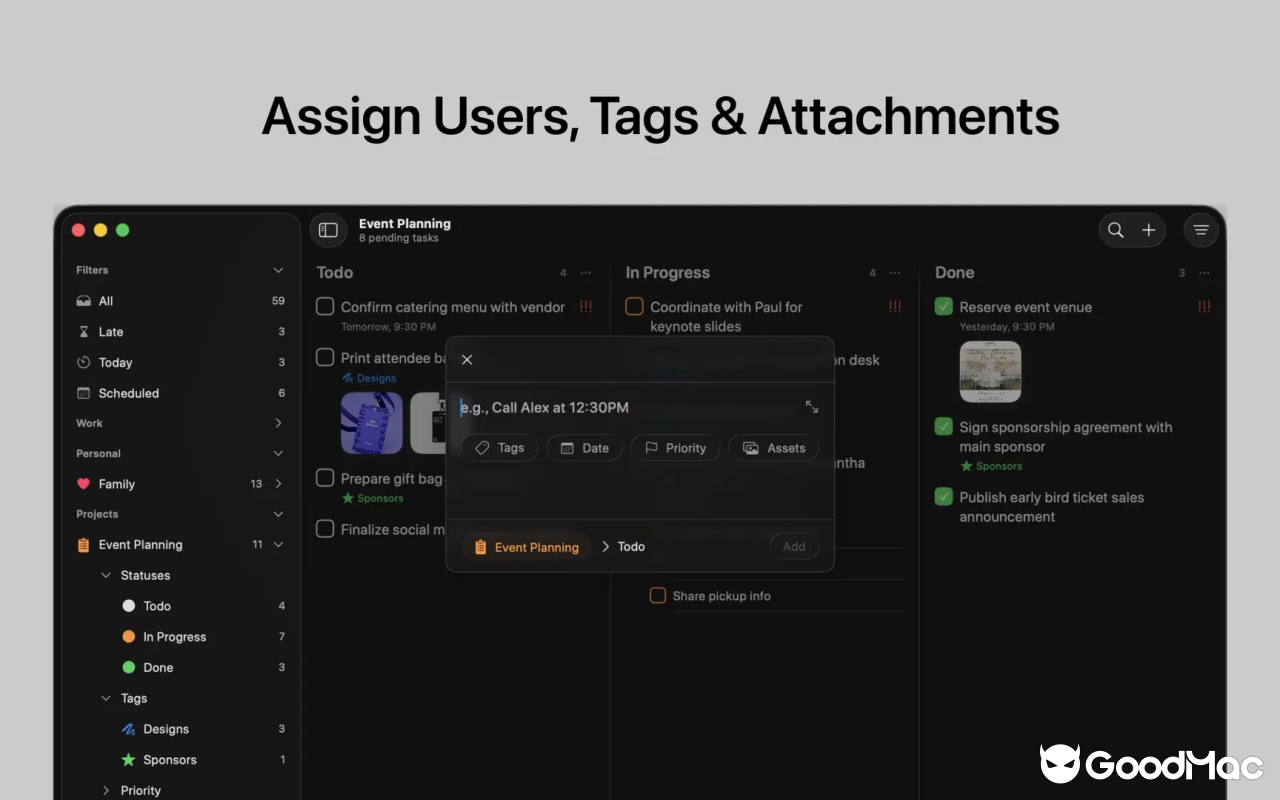1280x800 pixels.
Task: Select the Event Planning project chip
Action: coord(526,547)
